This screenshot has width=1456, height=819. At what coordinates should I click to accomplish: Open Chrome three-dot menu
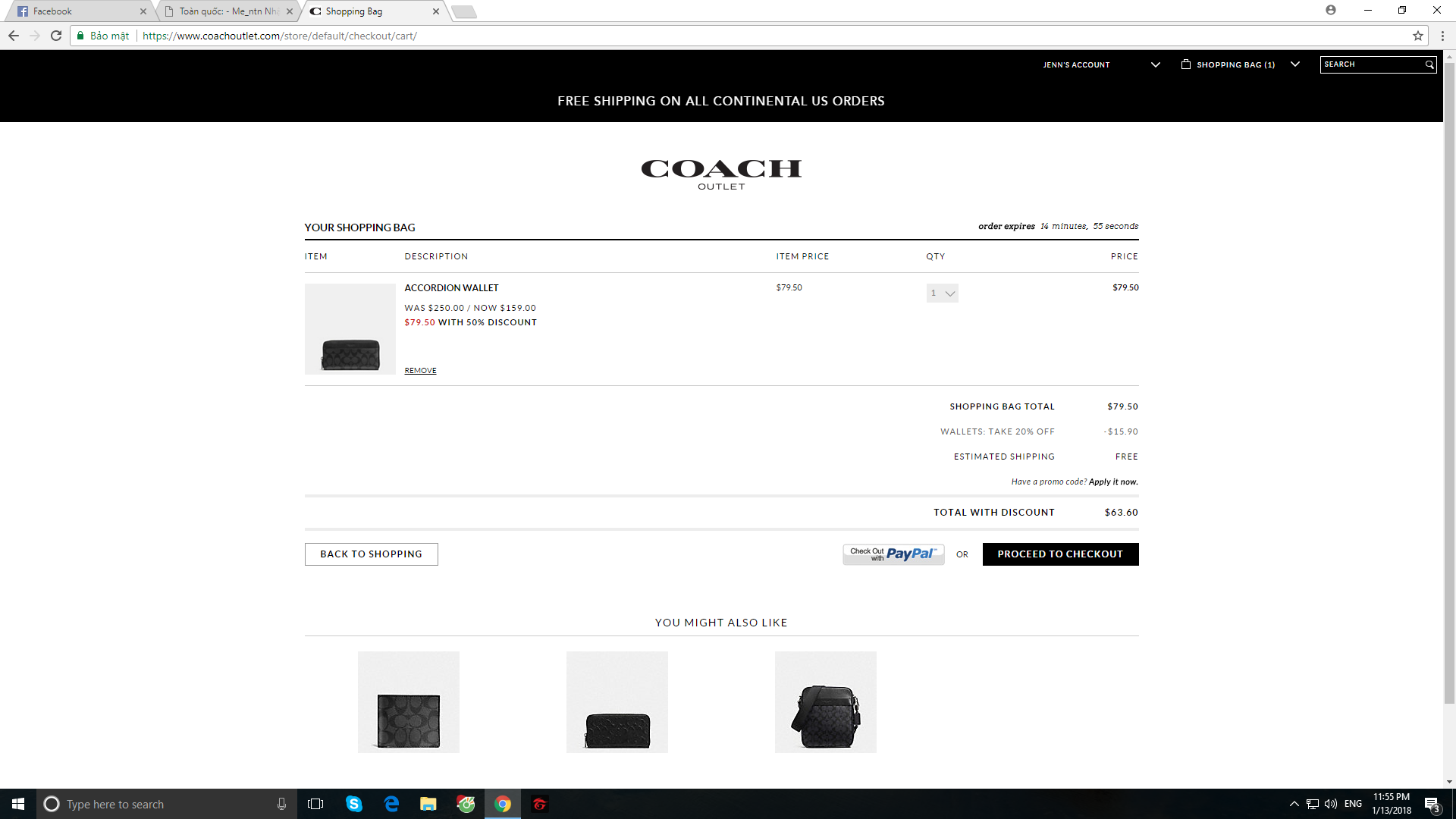click(x=1442, y=36)
